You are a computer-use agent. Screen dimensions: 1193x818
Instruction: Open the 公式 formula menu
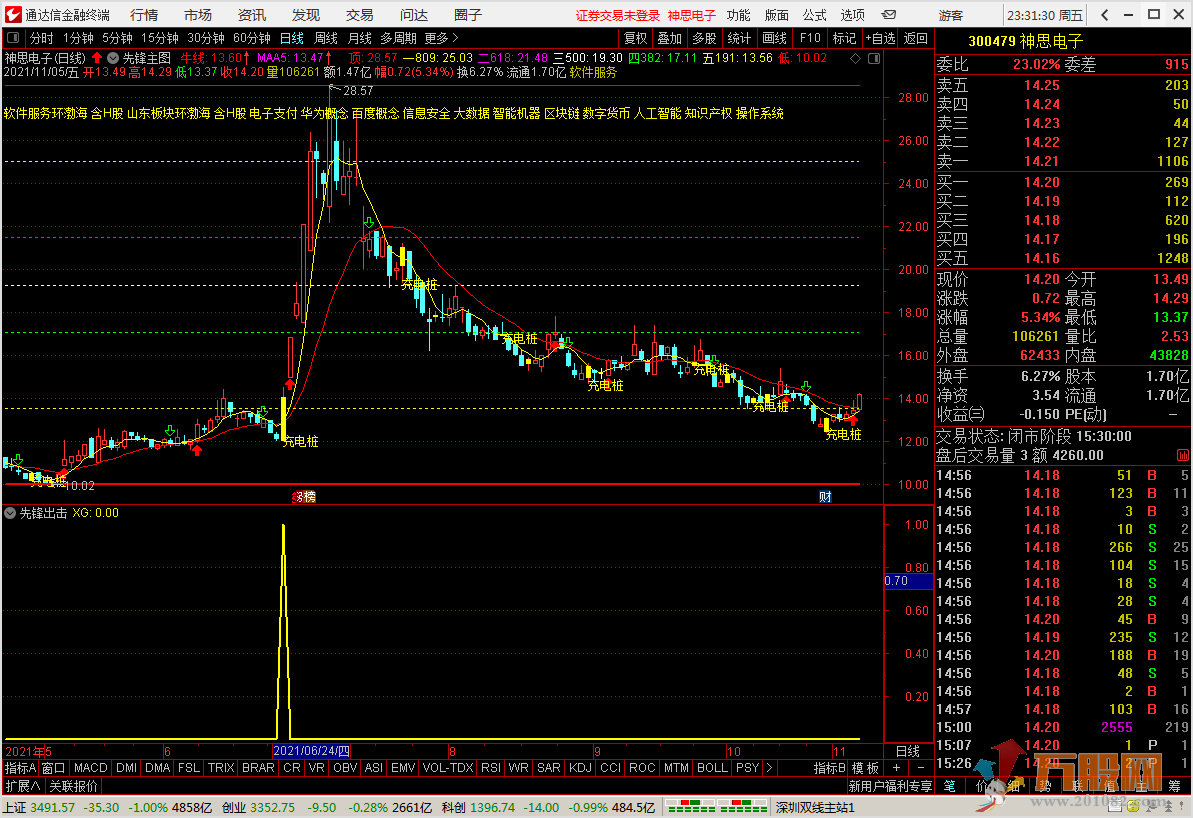tap(814, 14)
